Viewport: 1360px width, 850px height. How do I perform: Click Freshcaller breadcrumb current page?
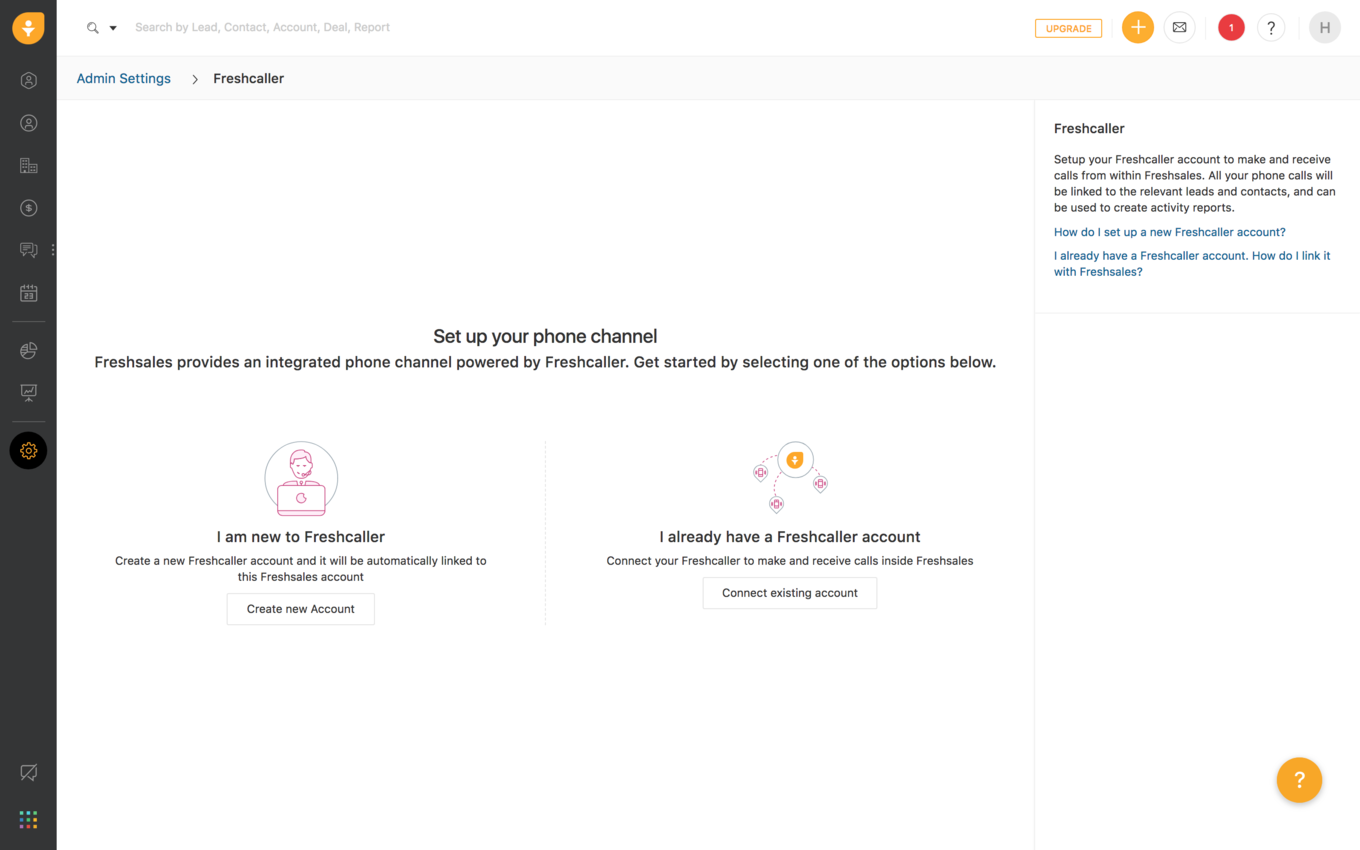click(x=249, y=78)
